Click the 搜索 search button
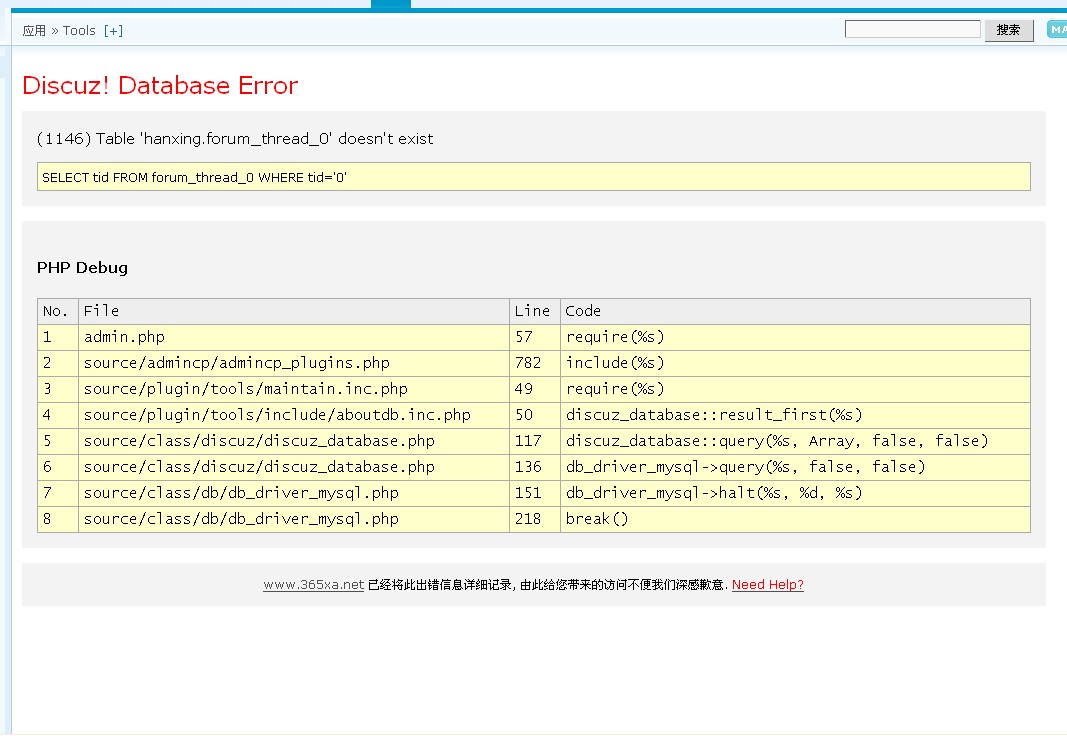The width and height of the screenshot is (1067, 736). pyautogui.click(x=1008, y=30)
